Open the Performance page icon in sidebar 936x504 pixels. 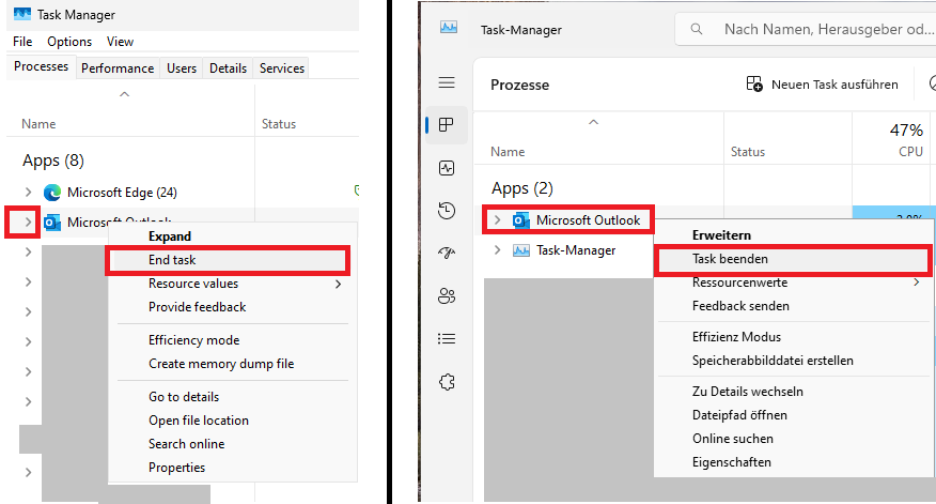447,168
